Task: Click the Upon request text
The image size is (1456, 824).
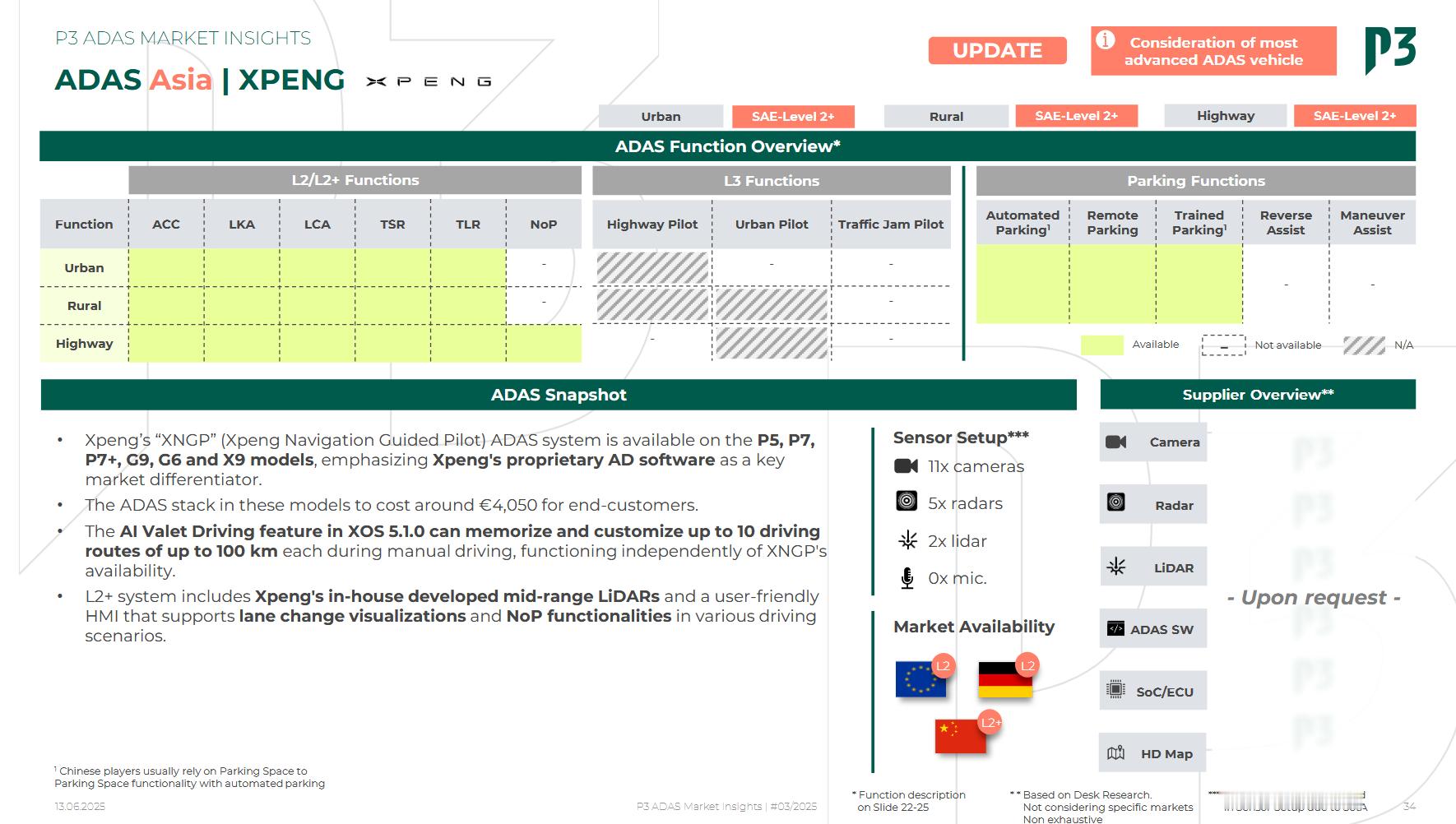Action: pos(1314,598)
